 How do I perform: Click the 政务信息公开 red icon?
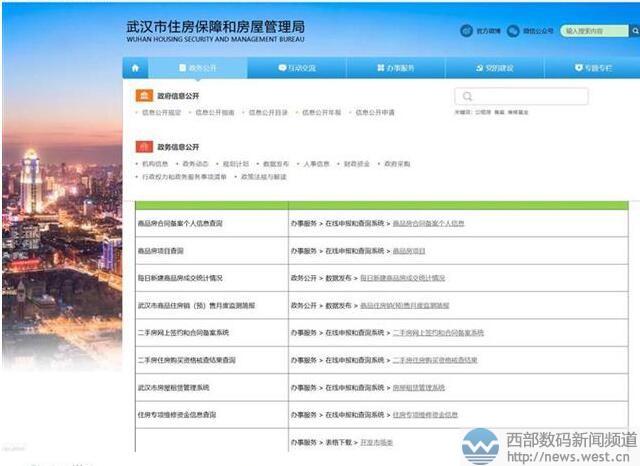pyautogui.click(x=144, y=146)
